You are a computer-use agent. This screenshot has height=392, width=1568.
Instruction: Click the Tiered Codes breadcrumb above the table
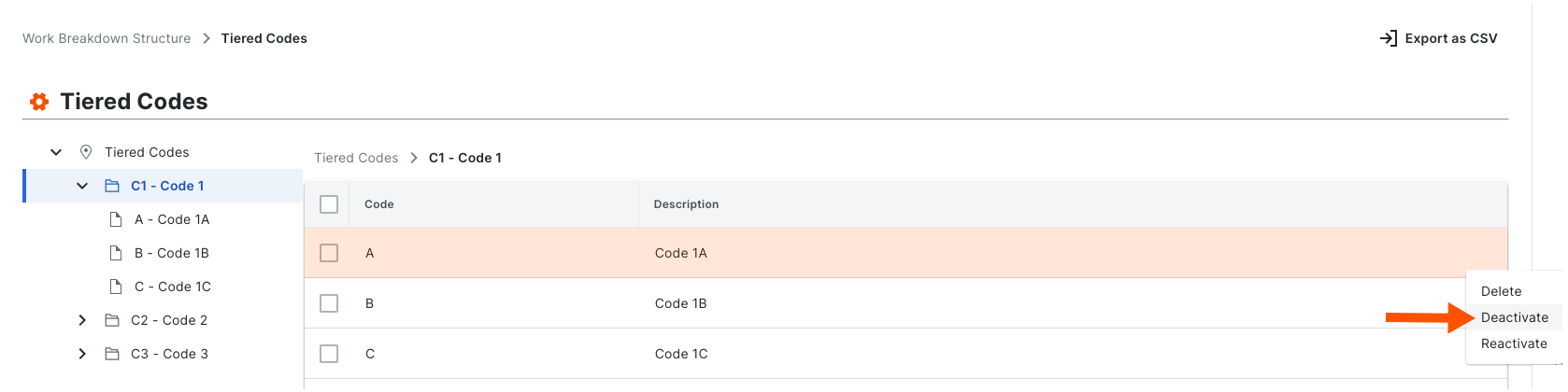click(356, 158)
